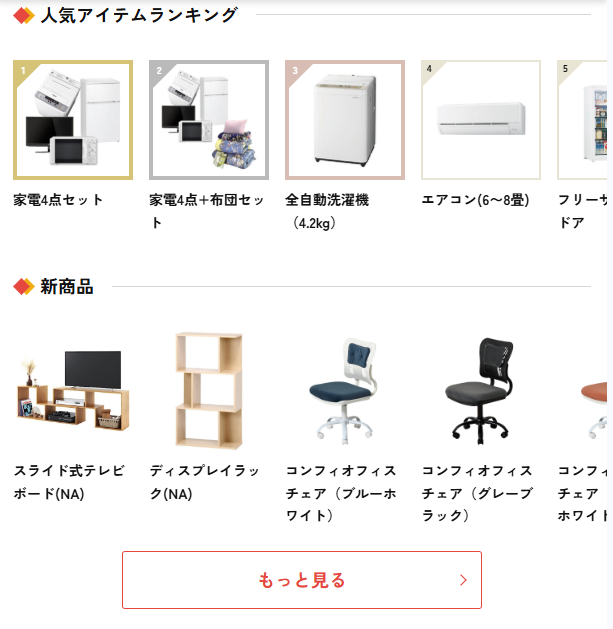This screenshot has width=613, height=629.
Task: Click the コンフィオフィスチェア（ブルーホワイト）title
Action: [x=341, y=493]
